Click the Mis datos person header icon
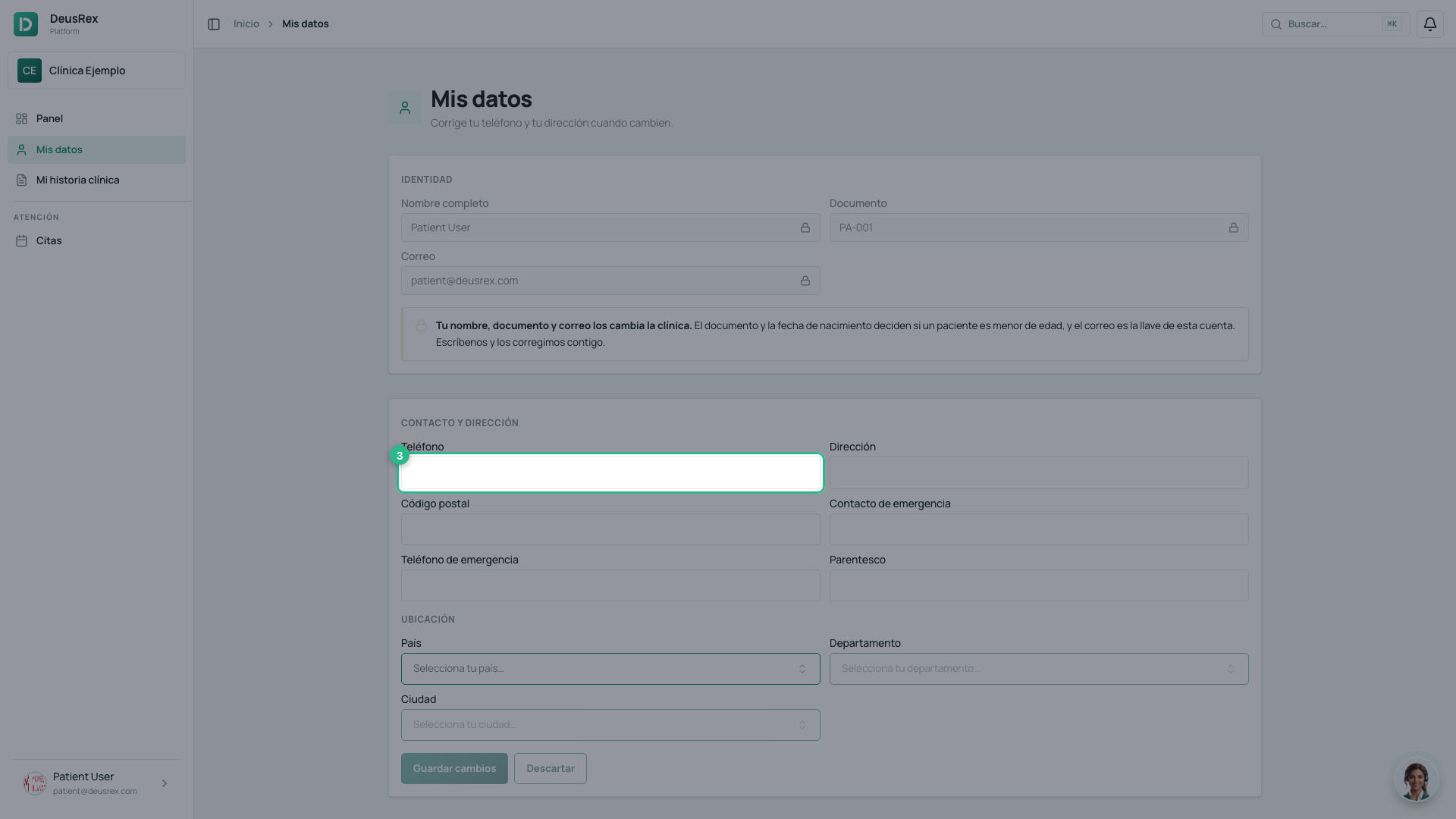This screenshot has height=819, width=1456. pyautogui.click(x=405, y=108)
